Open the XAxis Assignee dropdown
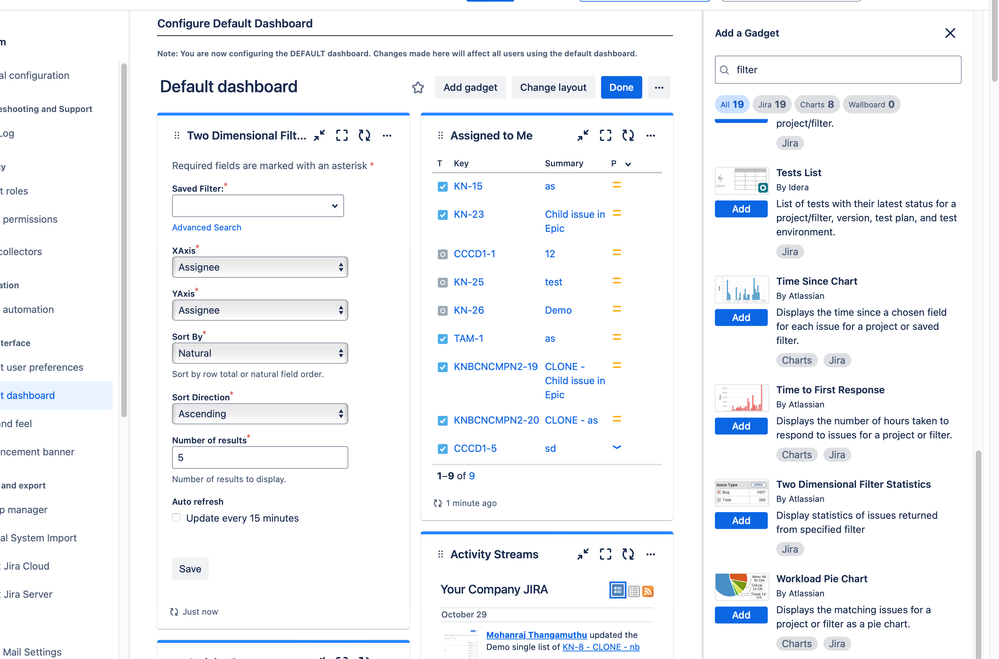Screen dimensions: 999x659 [260, 267]
